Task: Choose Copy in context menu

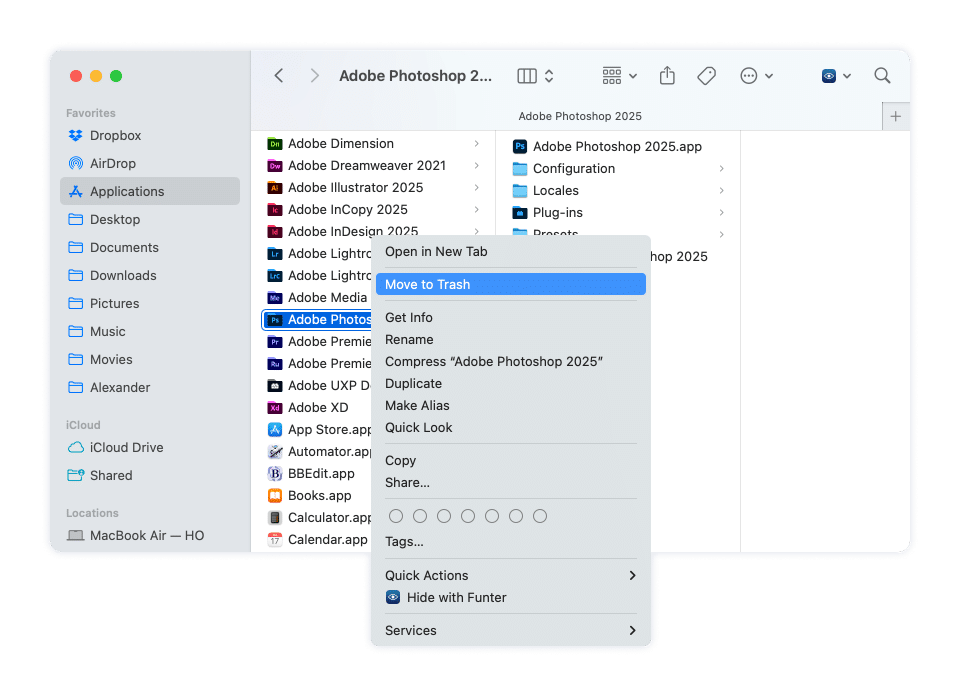Action: (511, 460)
